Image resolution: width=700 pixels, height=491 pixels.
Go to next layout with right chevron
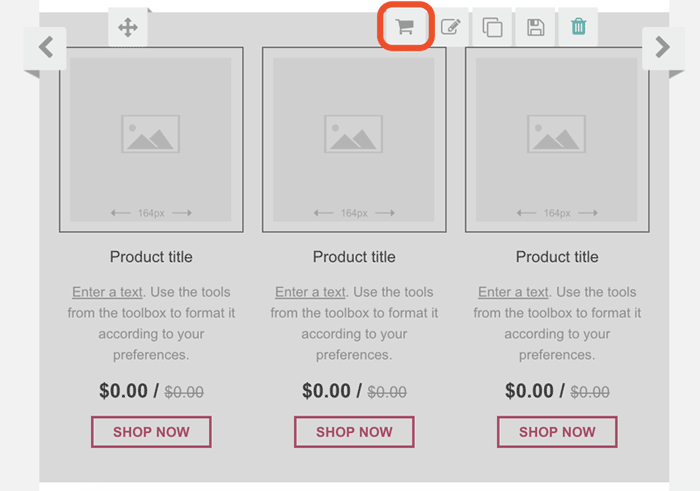click(x=663, y=47)
